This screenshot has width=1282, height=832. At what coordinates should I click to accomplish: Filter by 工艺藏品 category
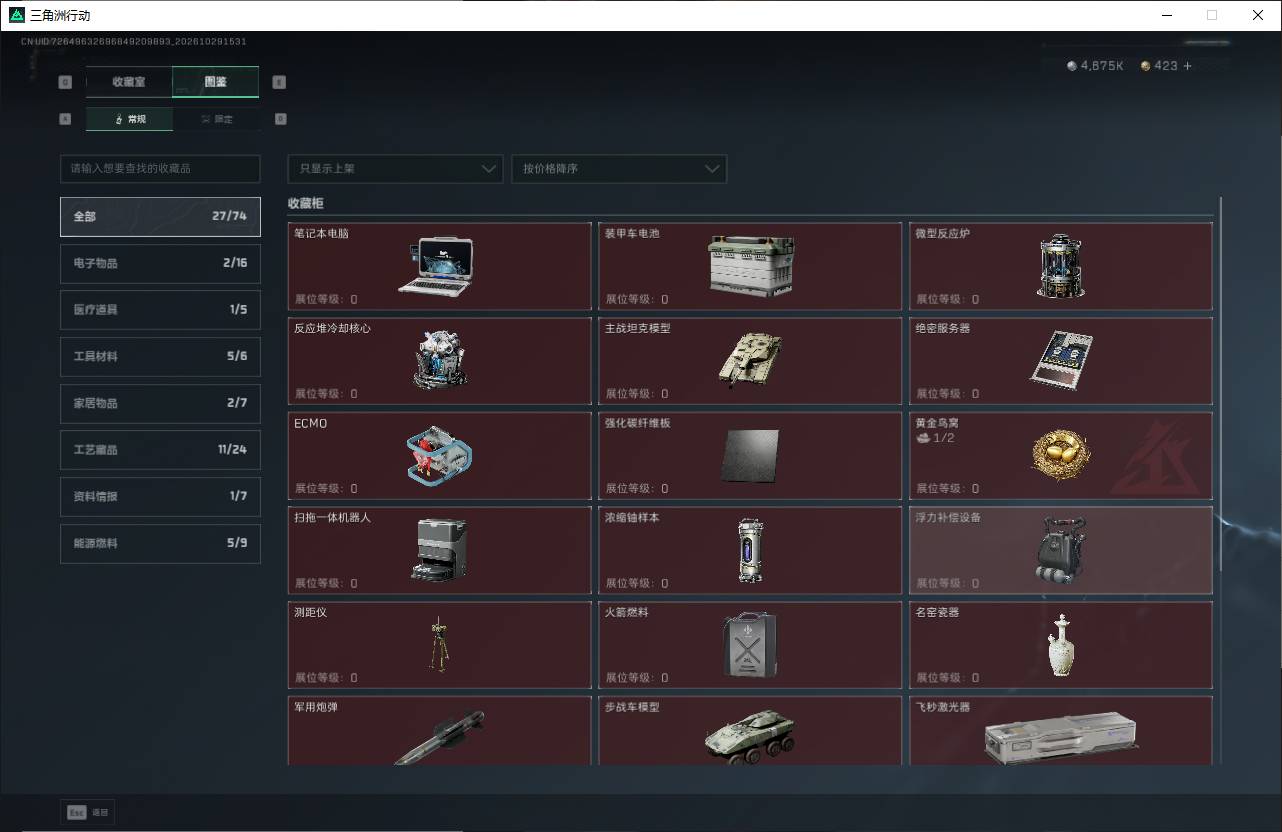tap(160, 450)
